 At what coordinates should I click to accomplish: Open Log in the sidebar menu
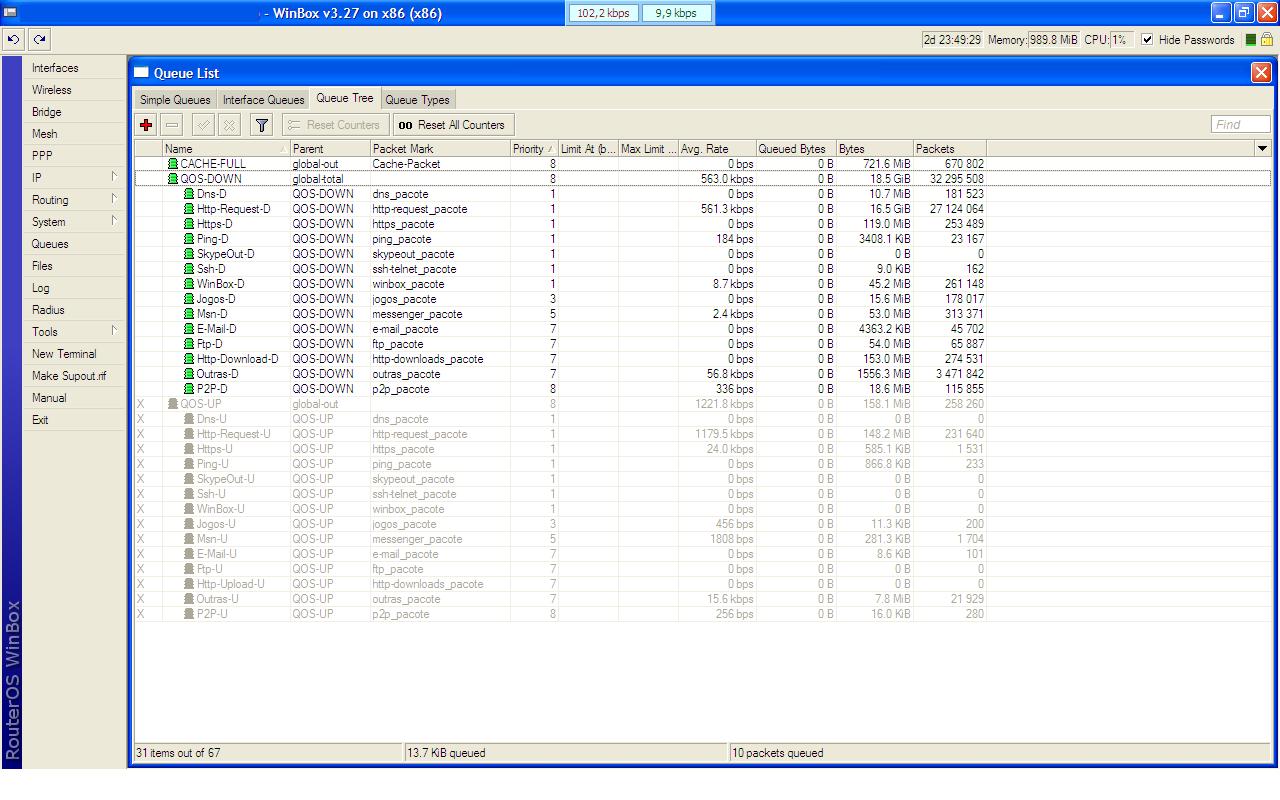tap(41, 288)
